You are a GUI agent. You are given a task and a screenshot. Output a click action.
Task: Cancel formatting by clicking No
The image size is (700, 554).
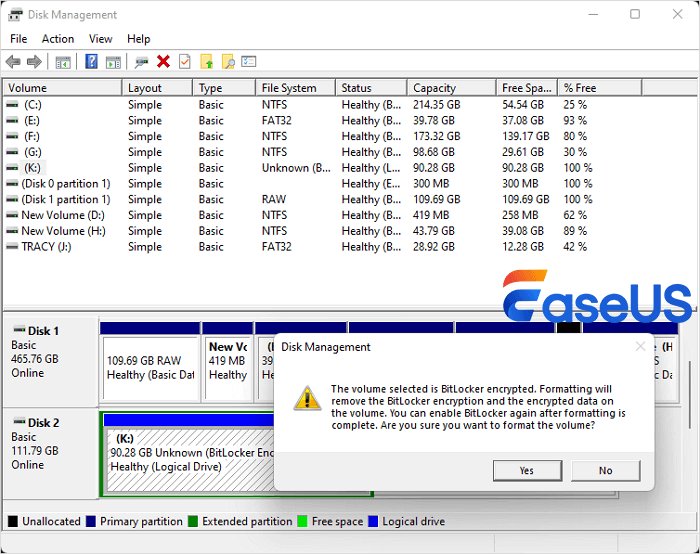[605, 470]
